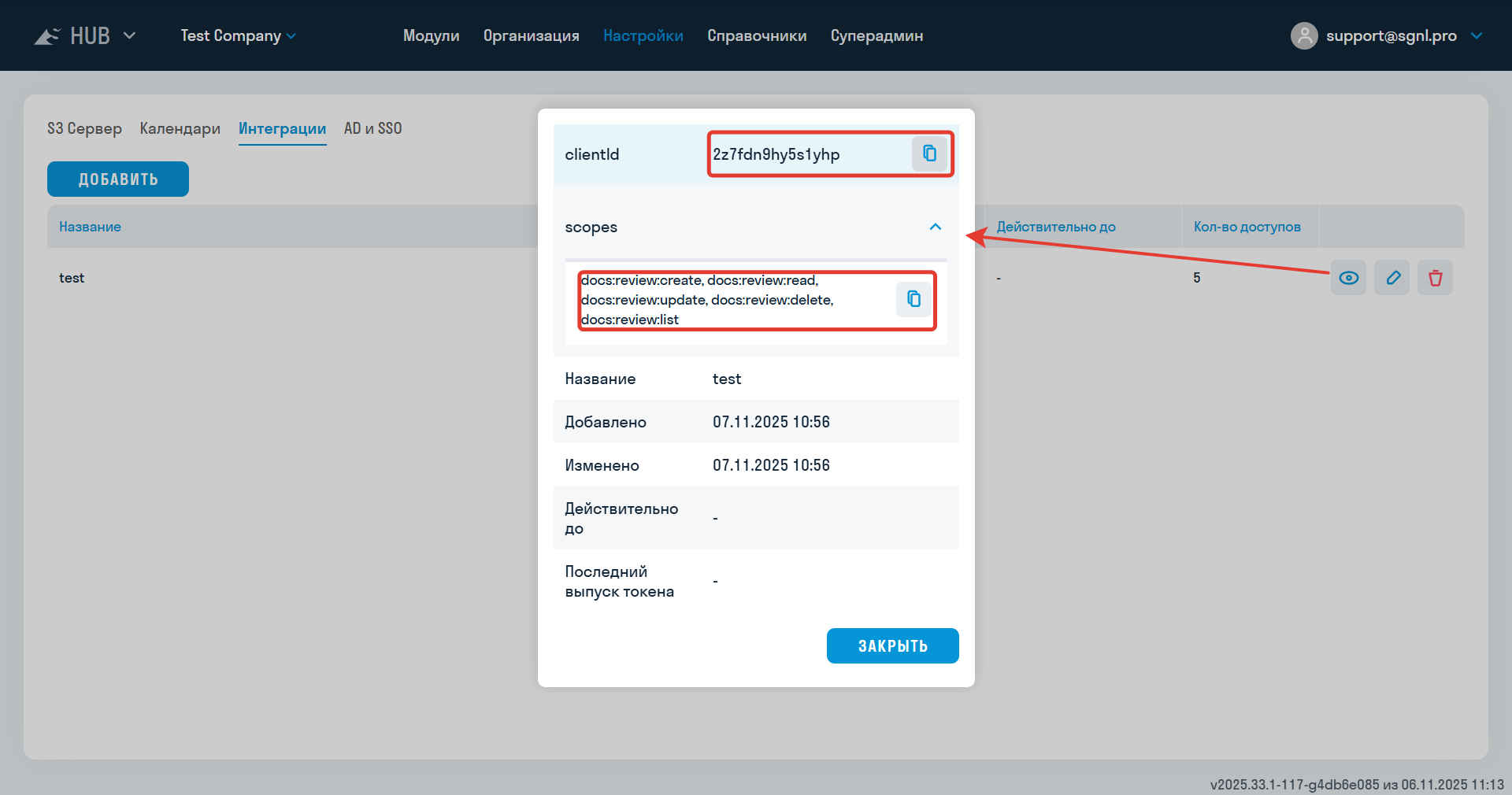Open the AD и SSO tab

click(x=372, y=128)
